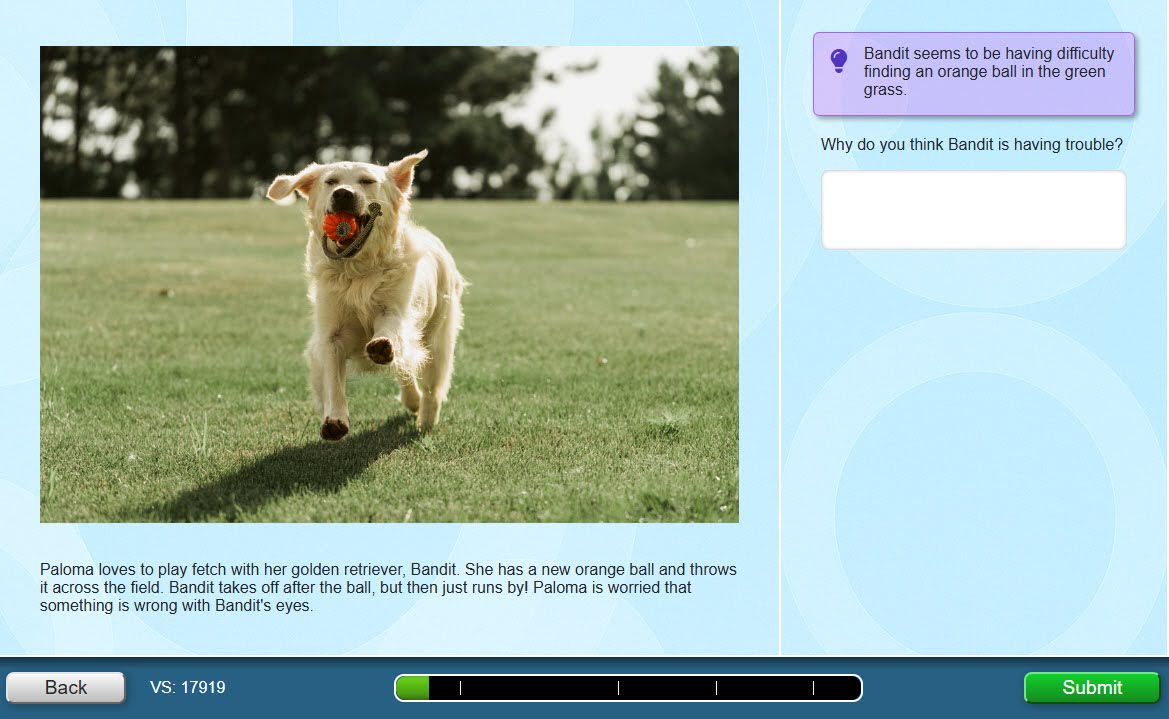Click the answer text box
The image size is (1169, 719).
[x=972, y=209]
